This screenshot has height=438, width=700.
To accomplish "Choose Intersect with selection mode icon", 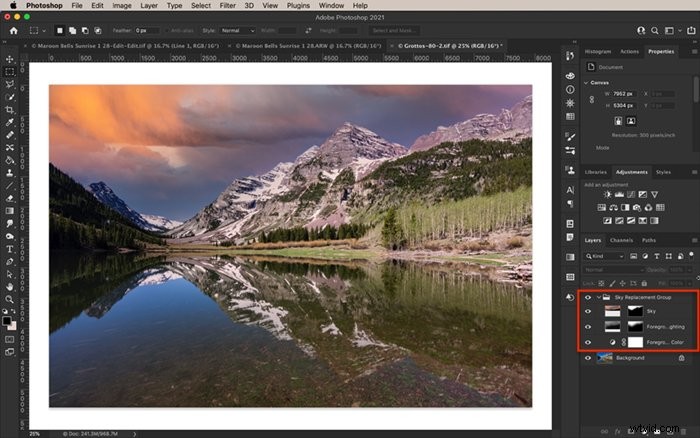I will point(98,30).
